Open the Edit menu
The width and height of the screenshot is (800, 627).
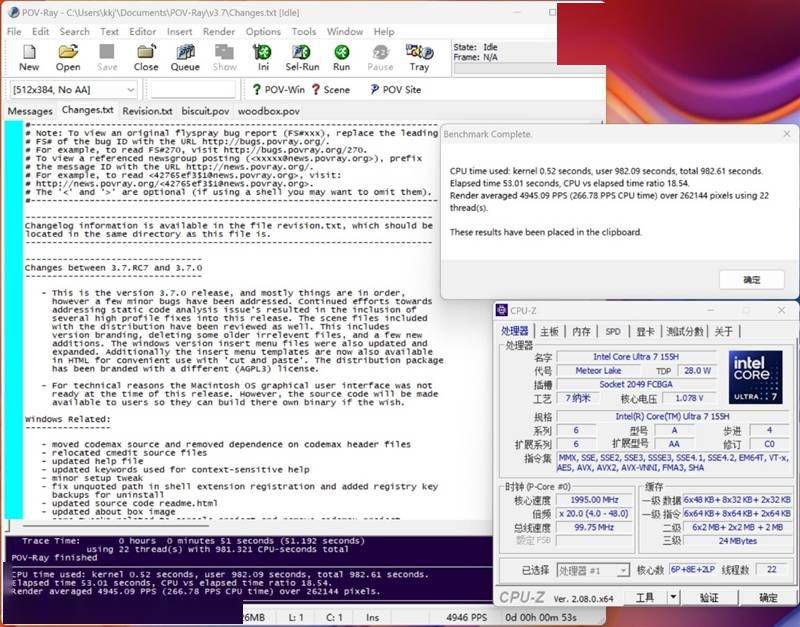point(40,32)
